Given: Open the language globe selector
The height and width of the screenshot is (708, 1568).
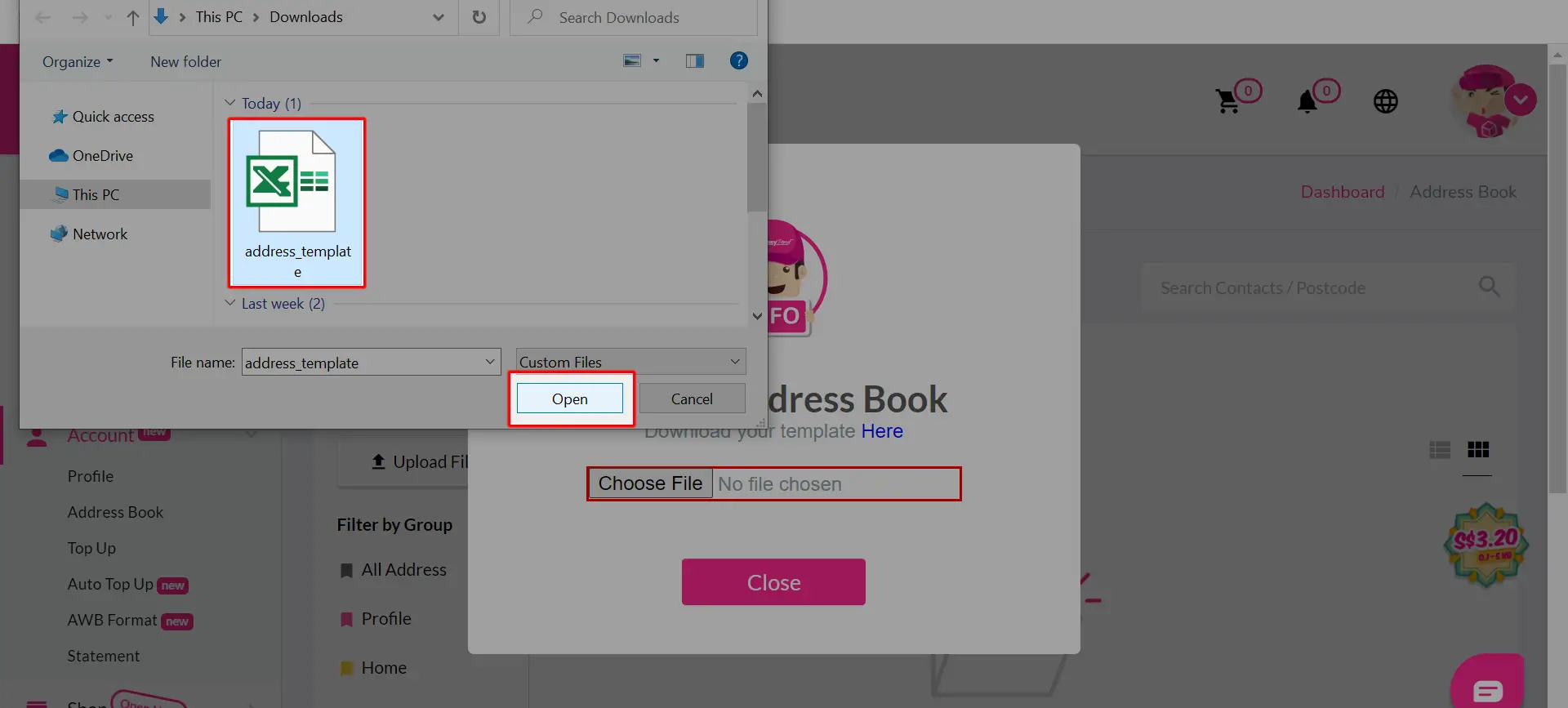Looking at the screenshot, I should [x=1386, y=101].
